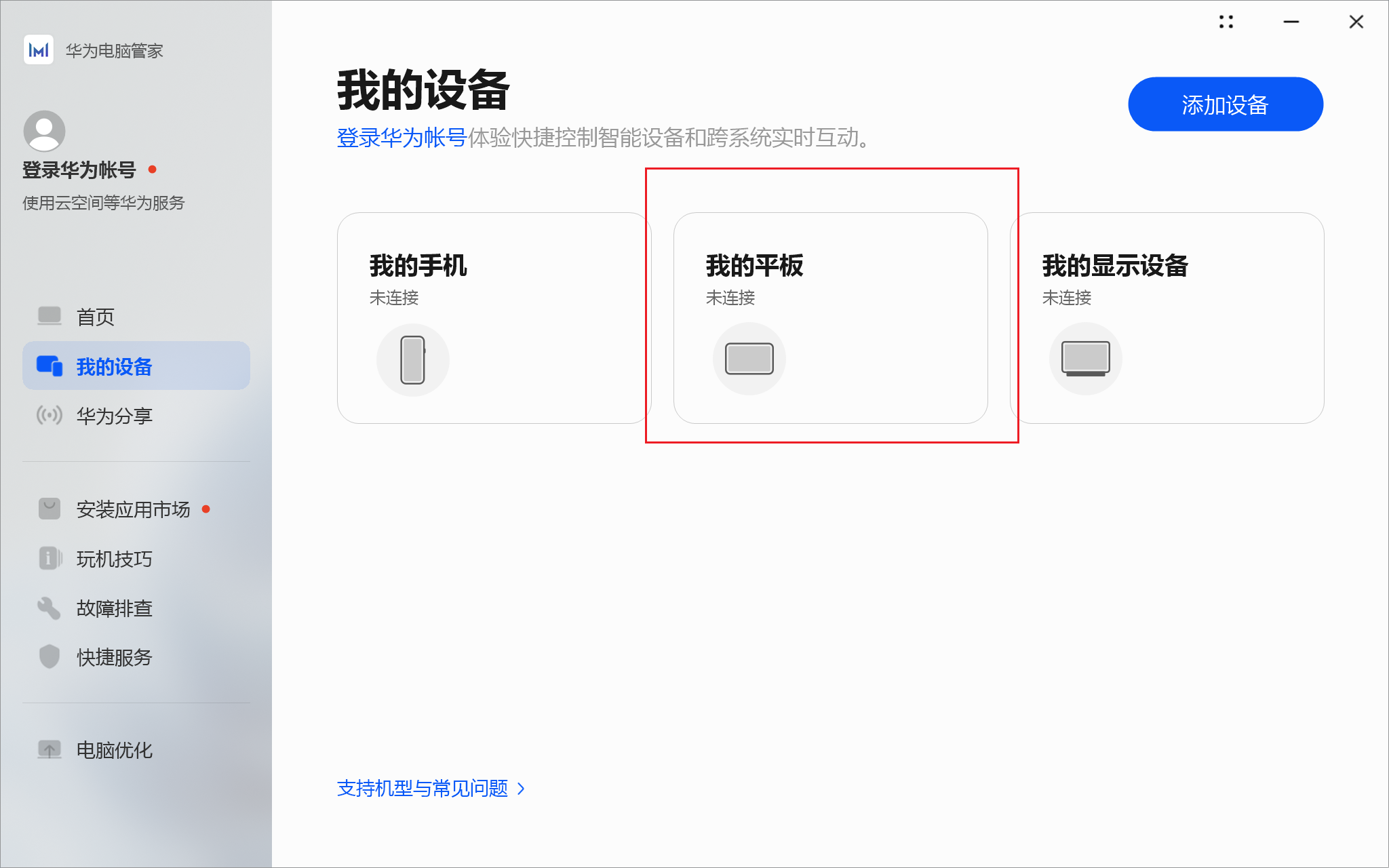Open 支持机型与常见问题 link

[422, 789]
